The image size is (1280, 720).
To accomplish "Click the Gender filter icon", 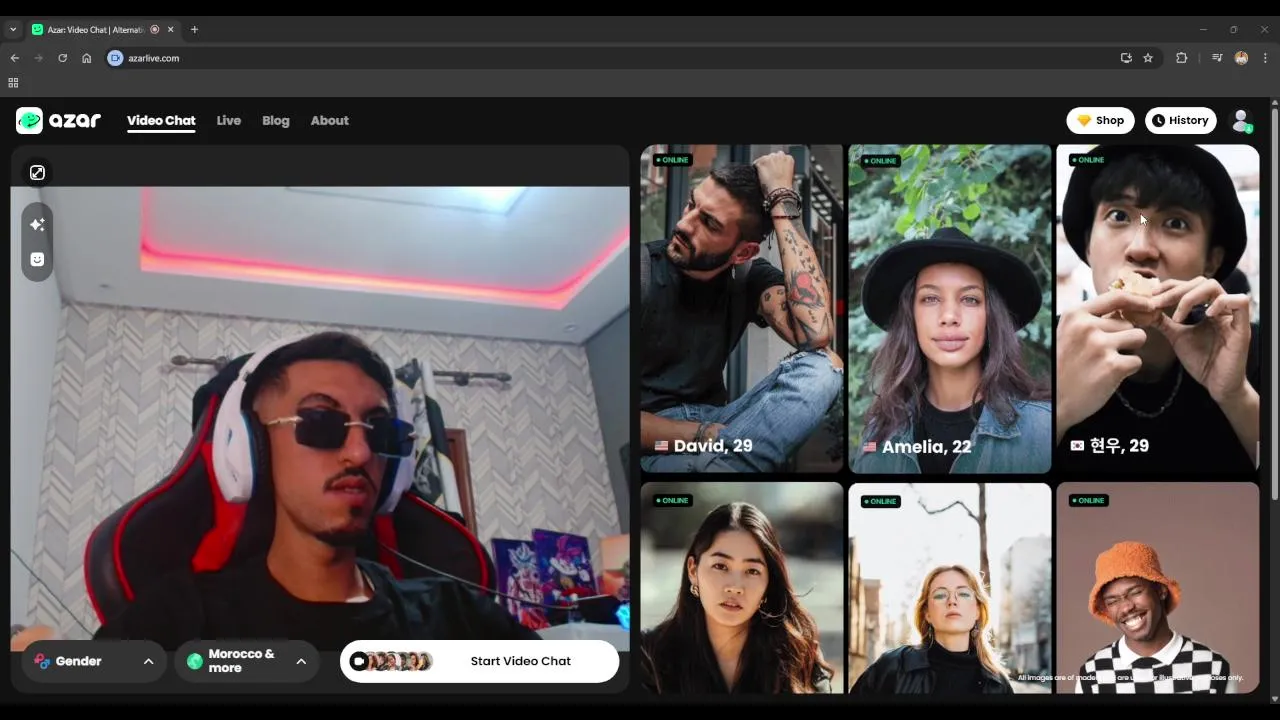I will point(42,661).
